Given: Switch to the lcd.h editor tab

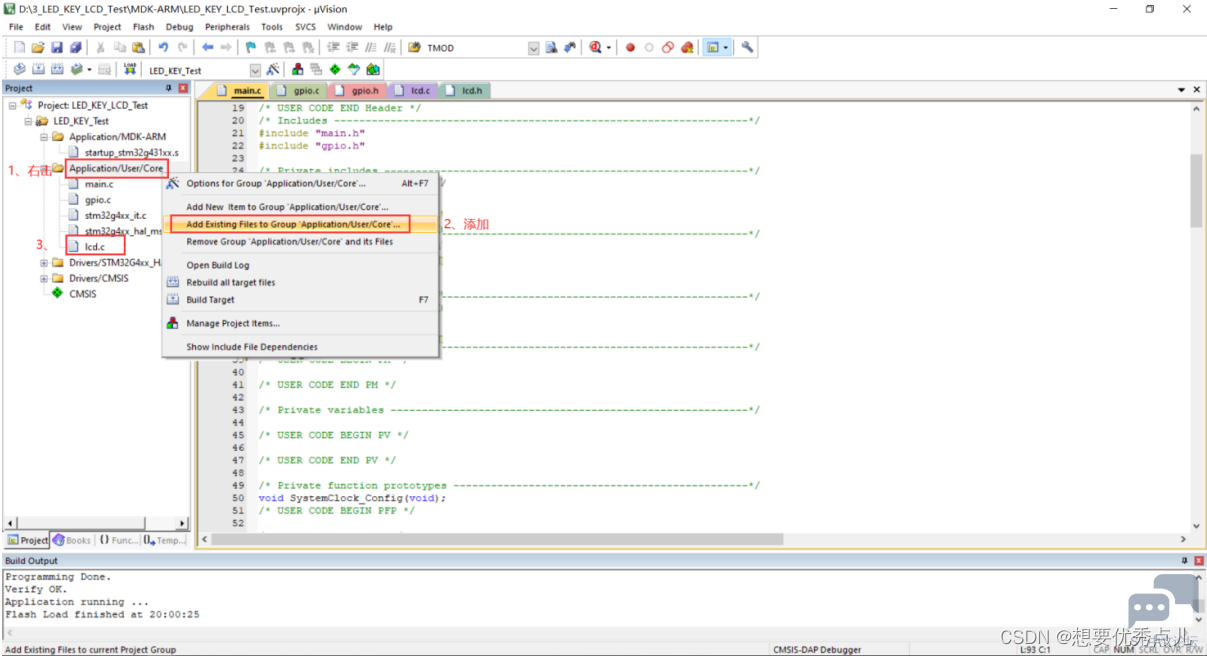Looking at the screenshot, I should pos(465,90).
